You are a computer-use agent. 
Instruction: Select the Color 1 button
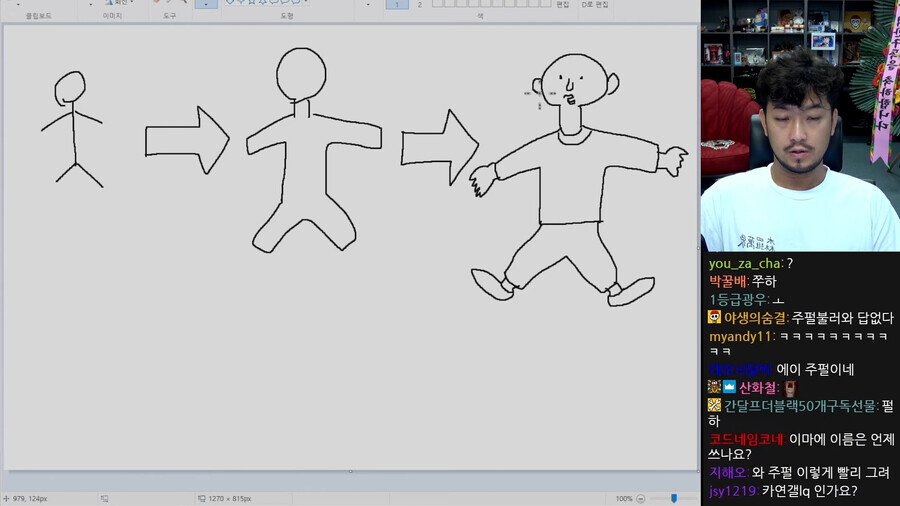coord(397,4)
